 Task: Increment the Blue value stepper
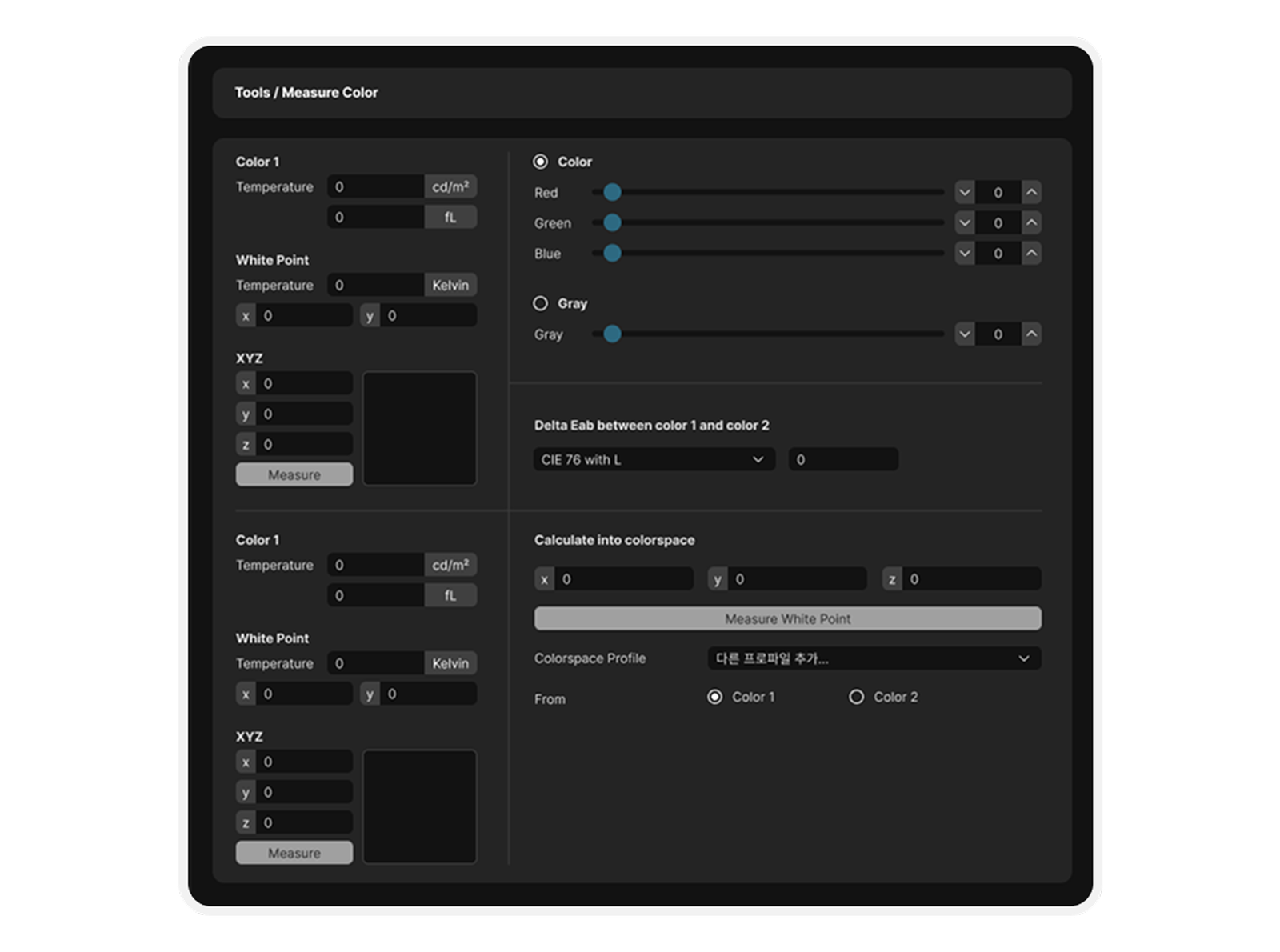click(1032, 254)
